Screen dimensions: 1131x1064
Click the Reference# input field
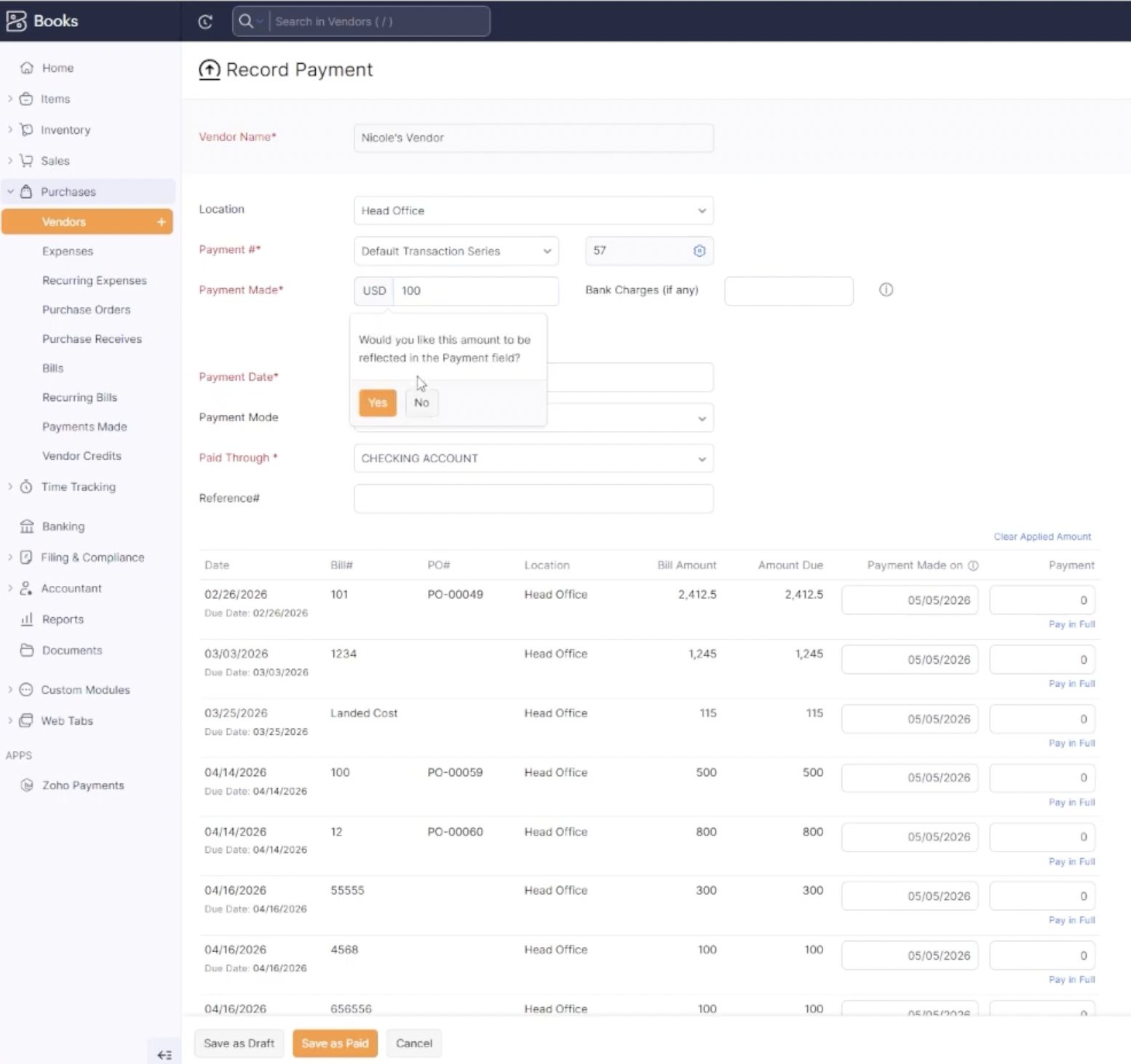click(533, 499)
